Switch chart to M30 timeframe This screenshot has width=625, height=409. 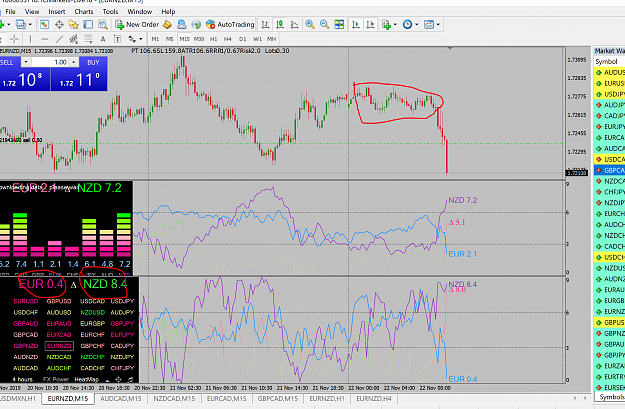(199, 39)
